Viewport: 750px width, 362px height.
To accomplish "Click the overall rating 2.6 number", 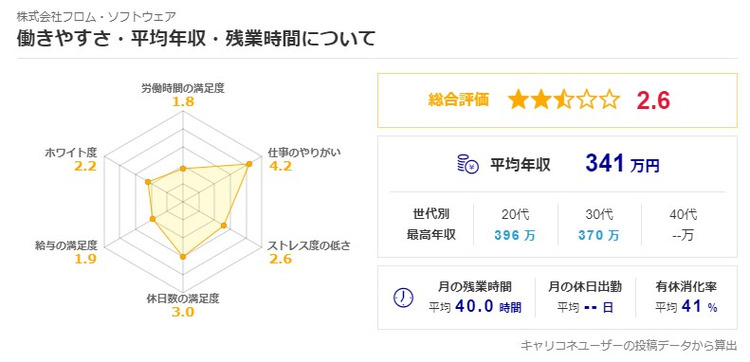I will [x=653, y=100].
